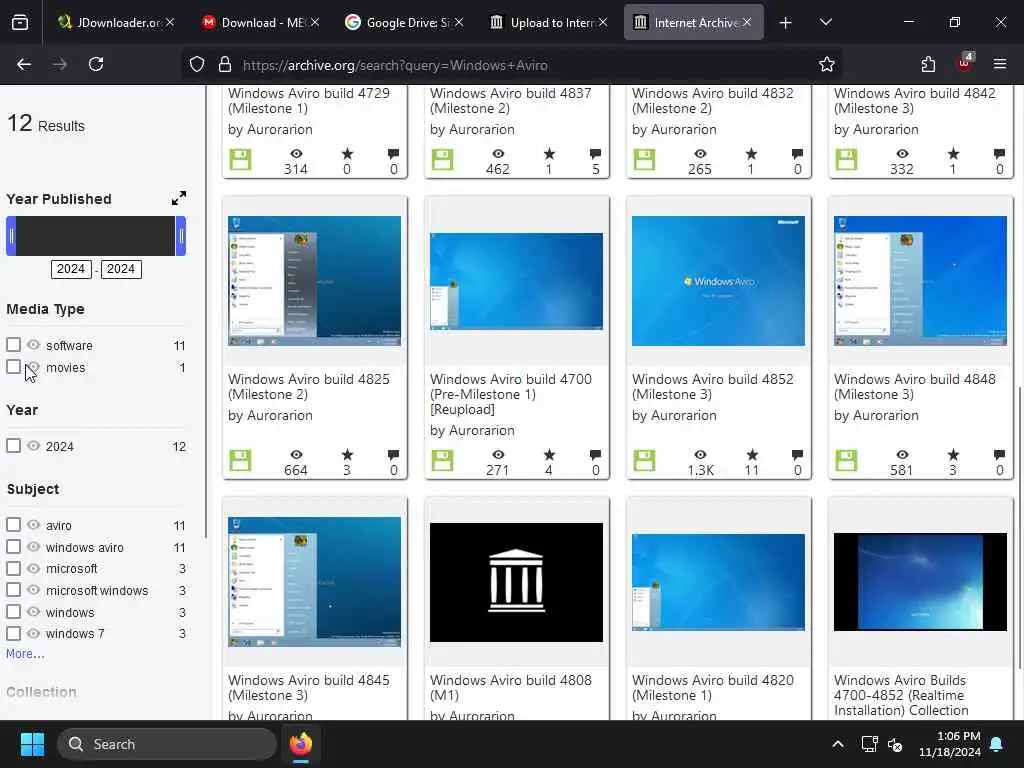The image size is (1024, 768).
Task: Click the start year 2024 input
Action: tap(71, 269)
